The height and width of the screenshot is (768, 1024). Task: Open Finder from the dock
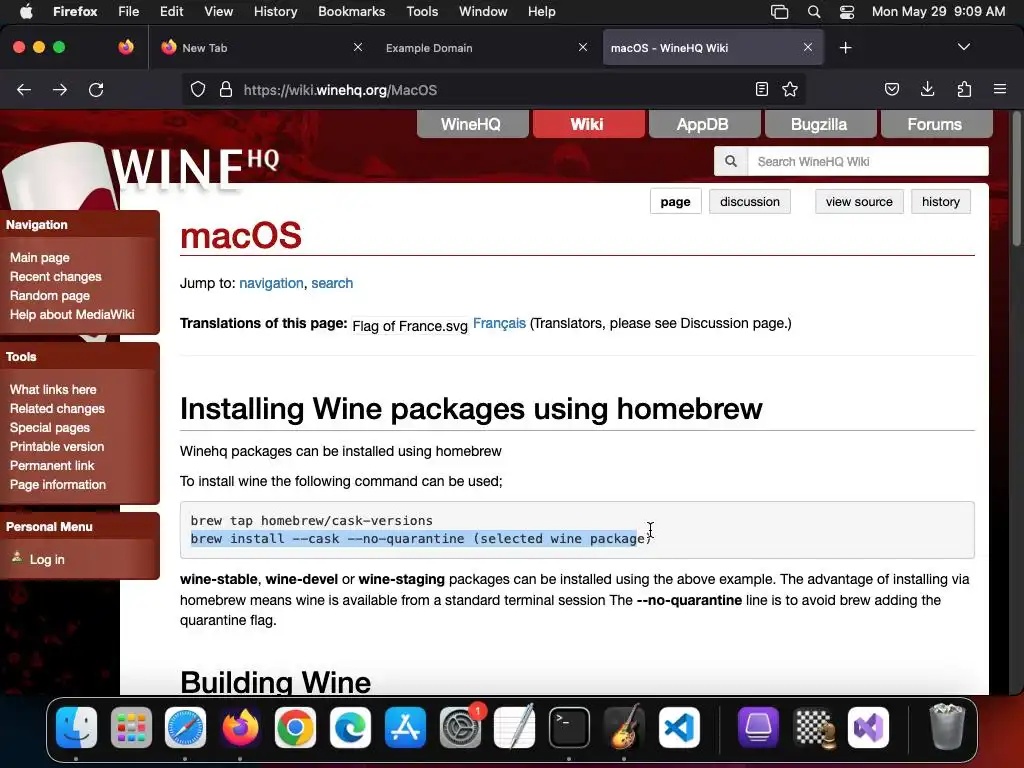pos(76,728)
